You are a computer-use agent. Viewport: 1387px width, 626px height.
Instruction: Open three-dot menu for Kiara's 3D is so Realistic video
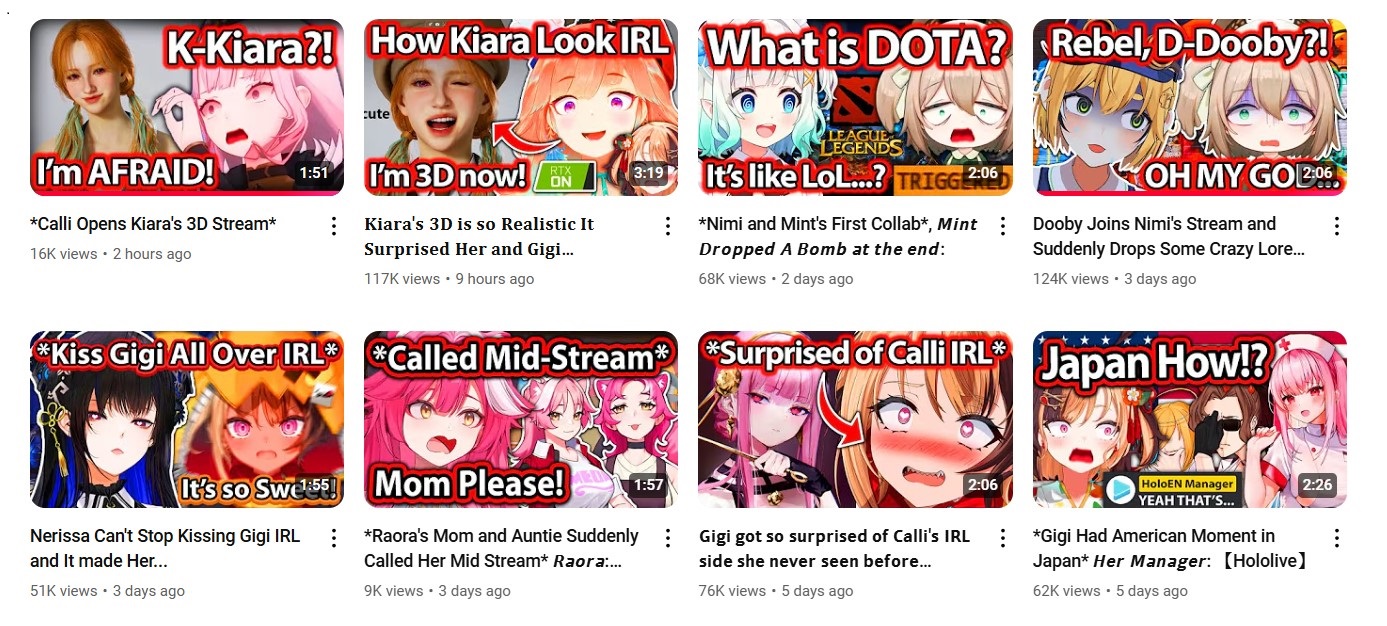coord(668,226)
